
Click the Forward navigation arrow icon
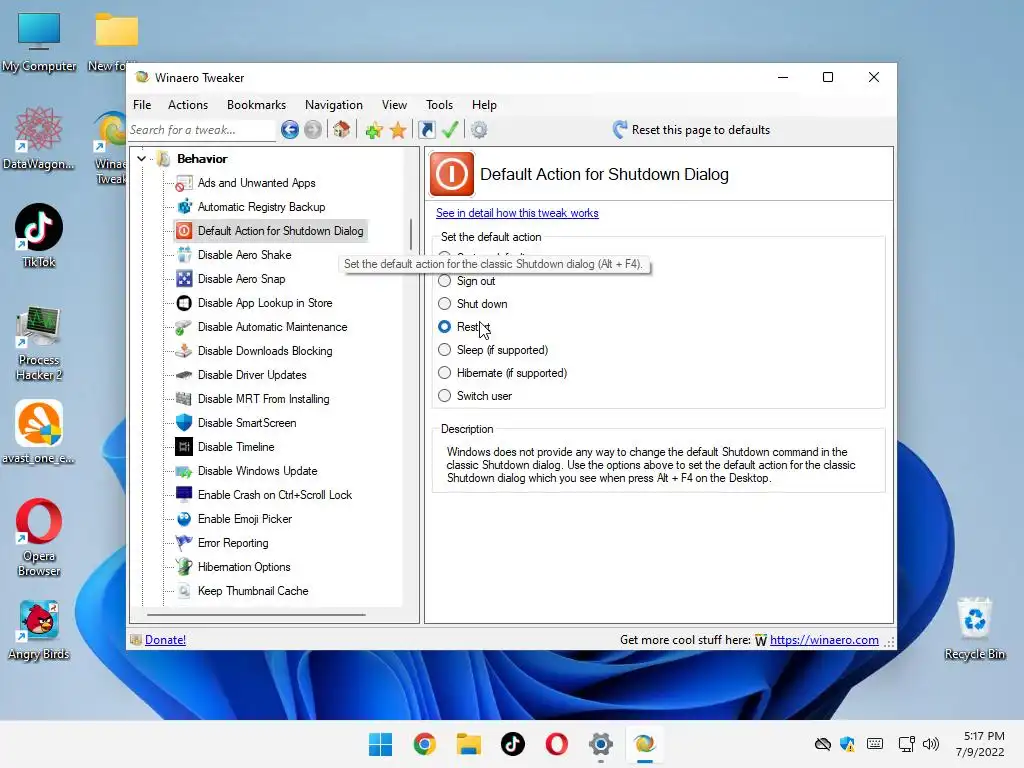(313, 130)
